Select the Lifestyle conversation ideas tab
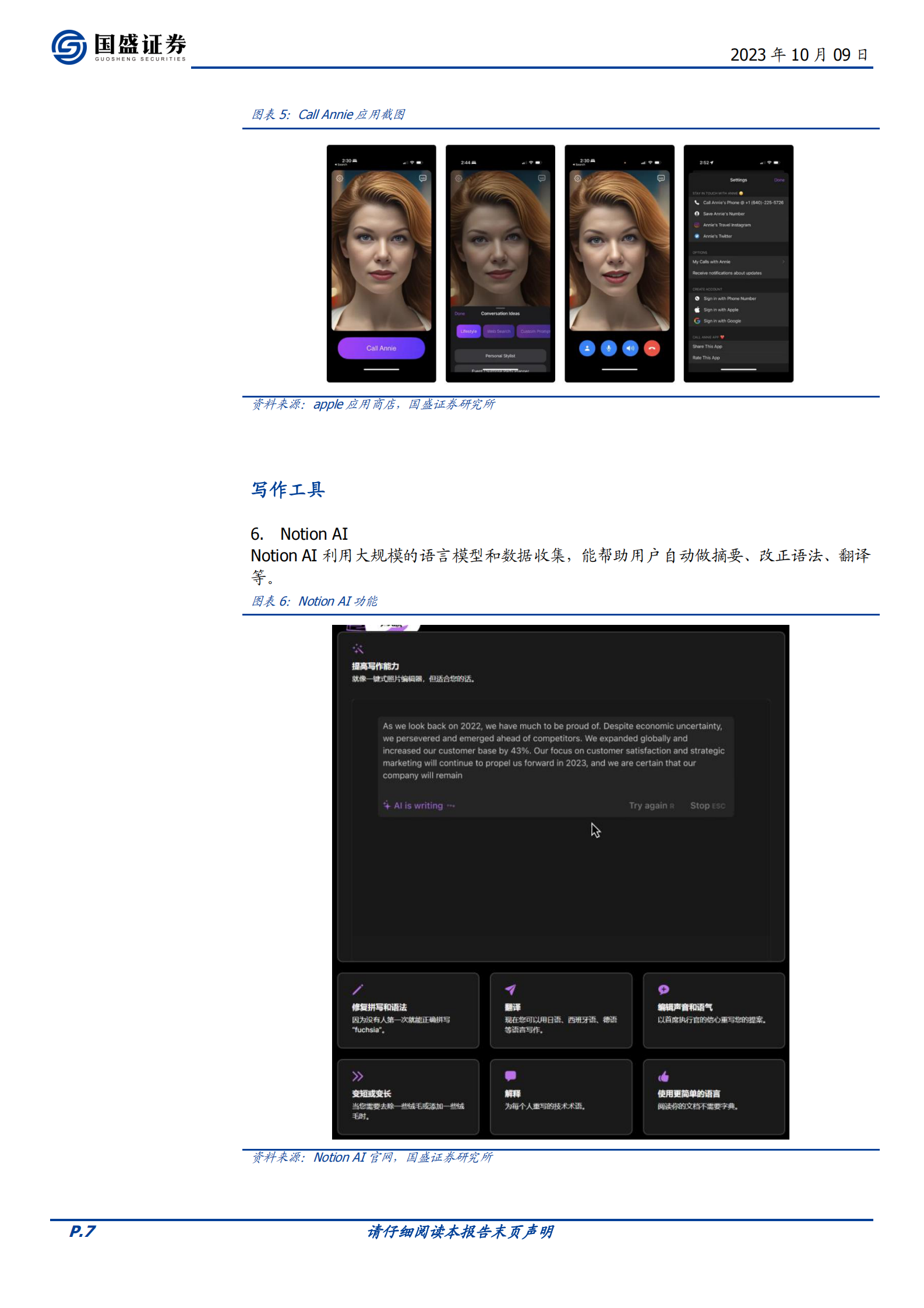 (x=468, y=331)
